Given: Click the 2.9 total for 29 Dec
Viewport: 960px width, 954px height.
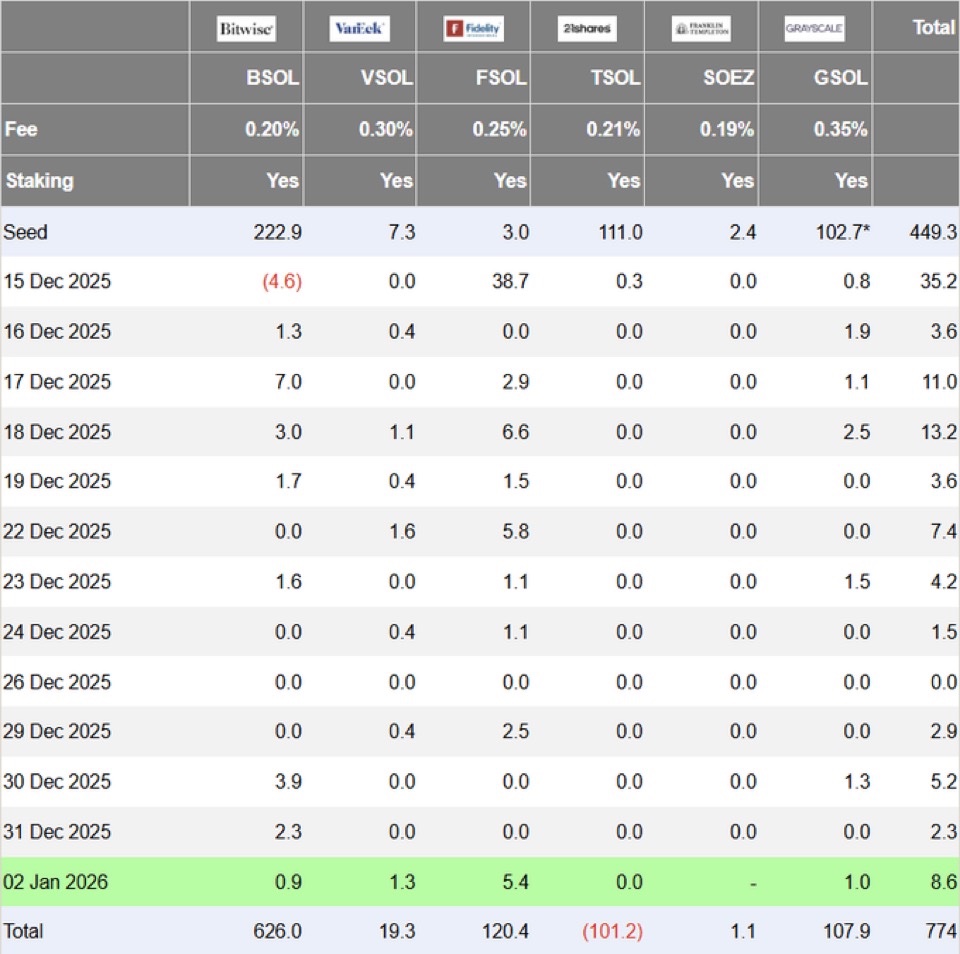Looking at the screenshot, I should (x=943, y=731).
